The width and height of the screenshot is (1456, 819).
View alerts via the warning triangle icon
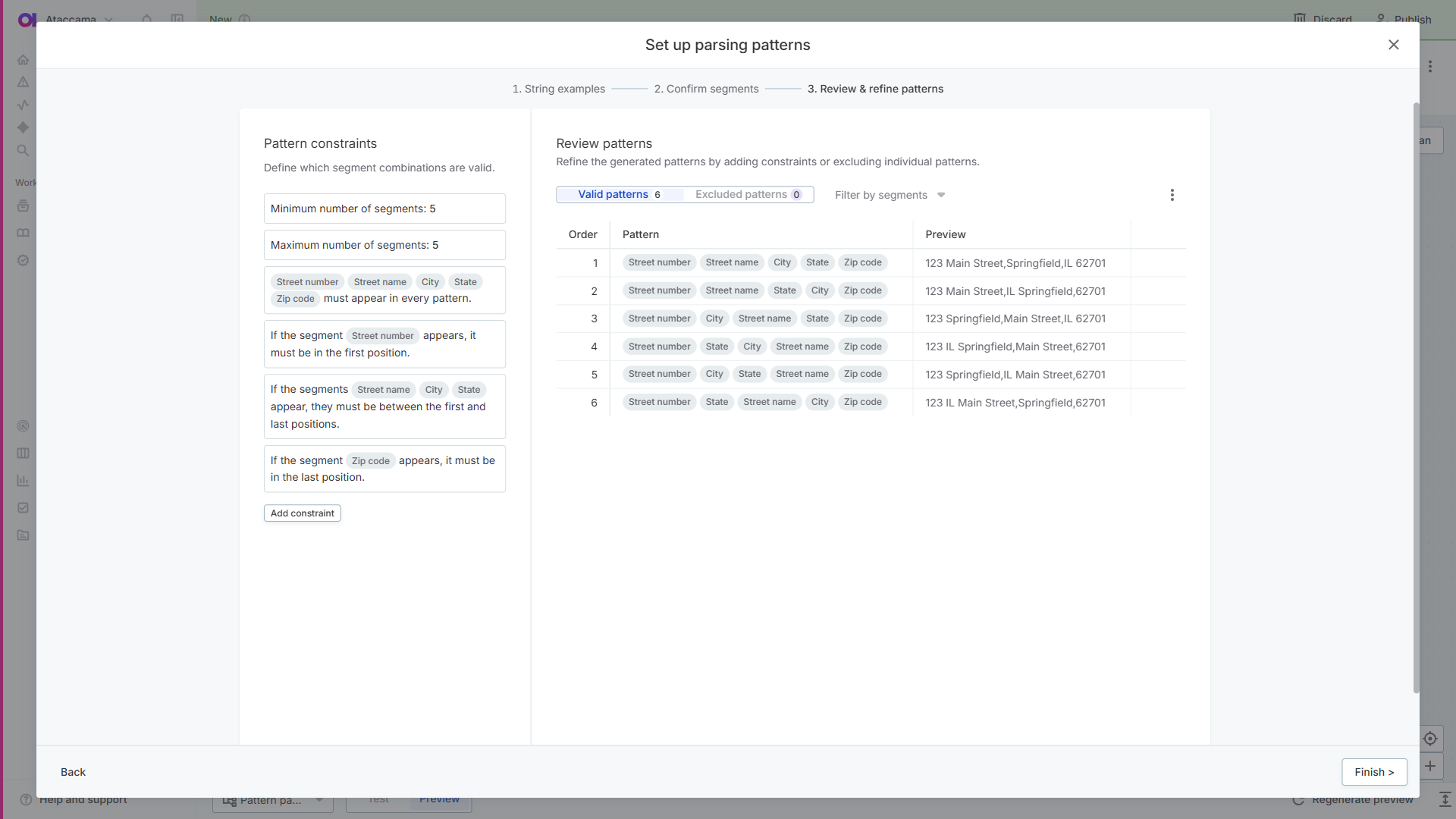(x=24, y=82)
